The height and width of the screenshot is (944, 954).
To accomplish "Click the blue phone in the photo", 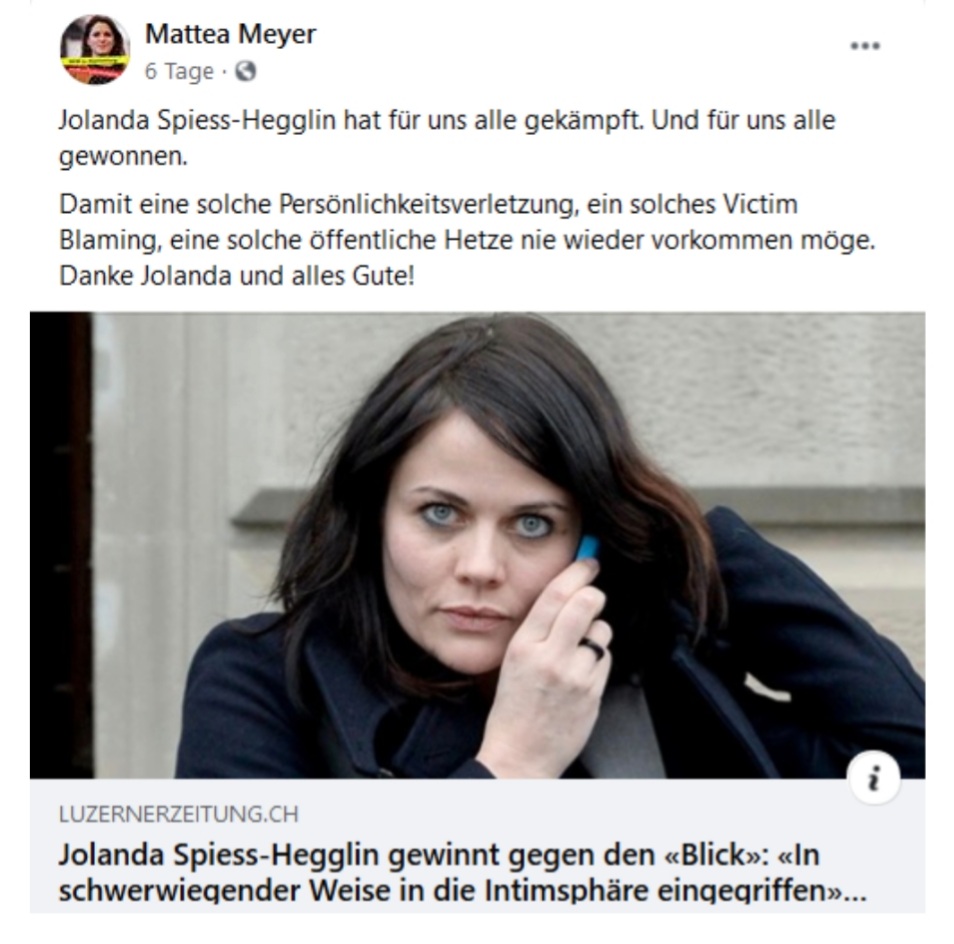I will coord(587,547).
